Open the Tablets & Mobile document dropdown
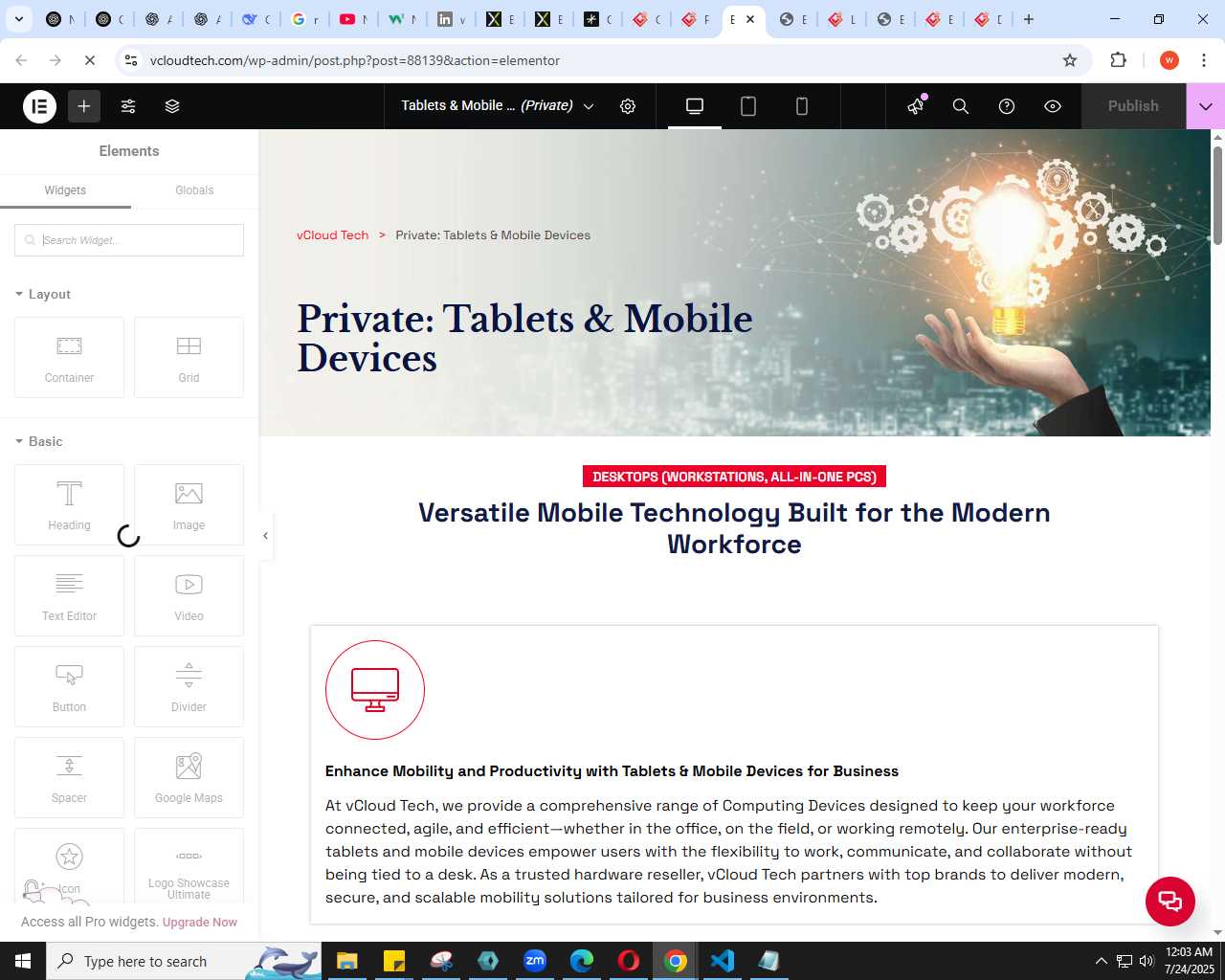Viewport: 1225px width, 980px height. point(498,106)
